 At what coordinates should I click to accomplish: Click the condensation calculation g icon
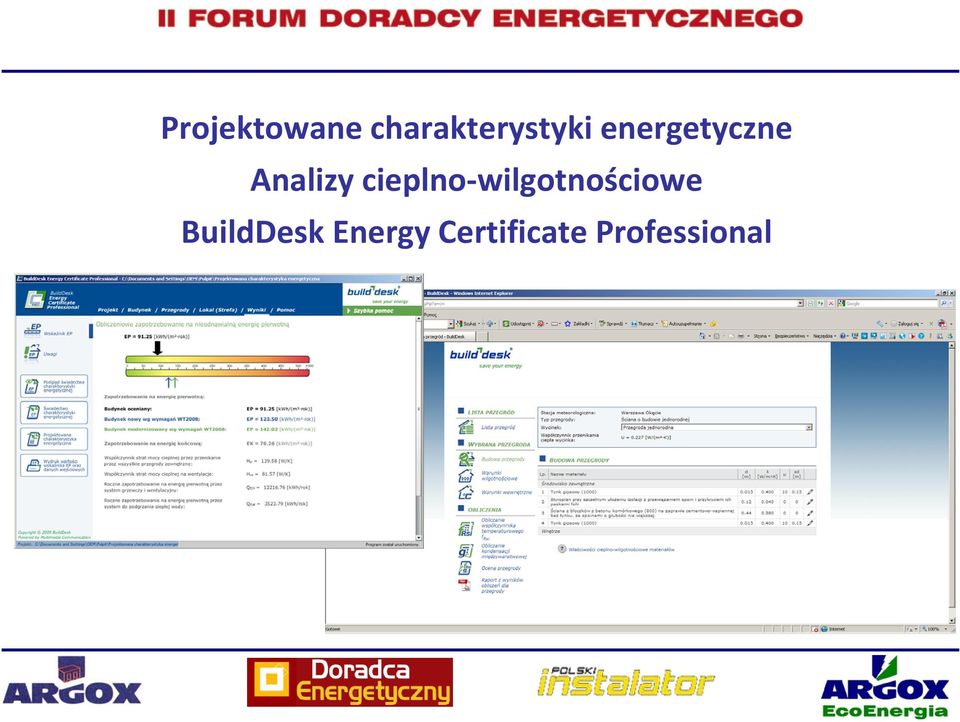(465, 551)
